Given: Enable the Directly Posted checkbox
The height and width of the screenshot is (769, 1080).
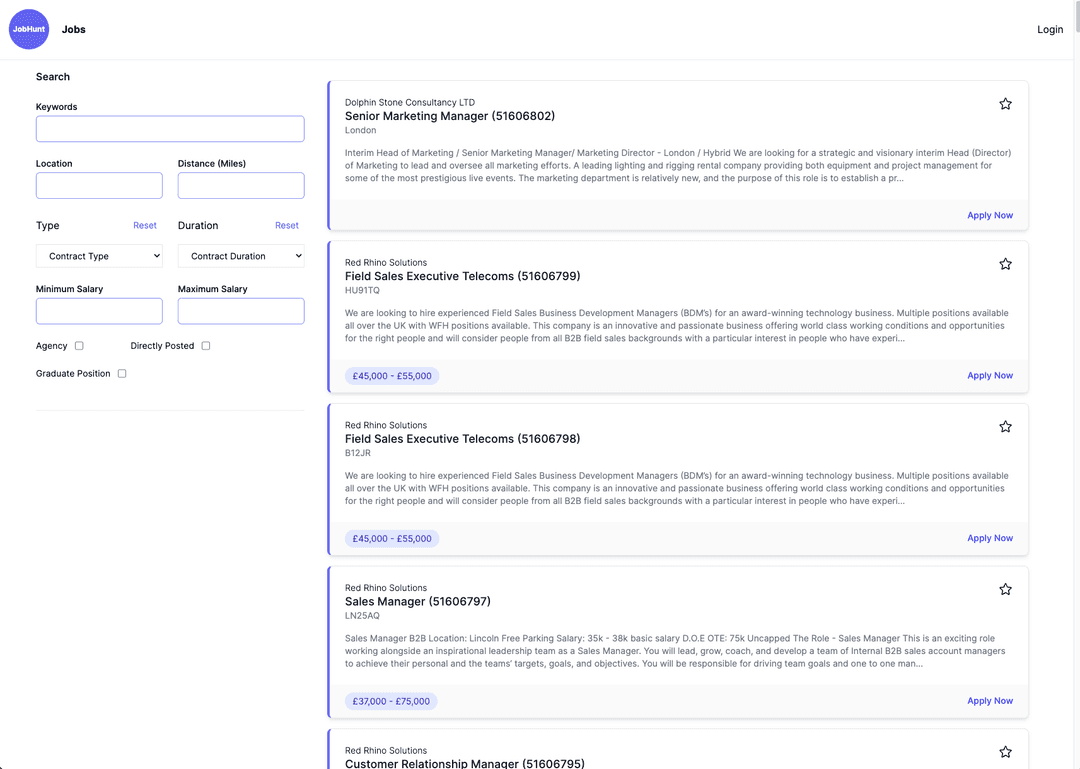Looking at the screenshot, I should 206,346.
